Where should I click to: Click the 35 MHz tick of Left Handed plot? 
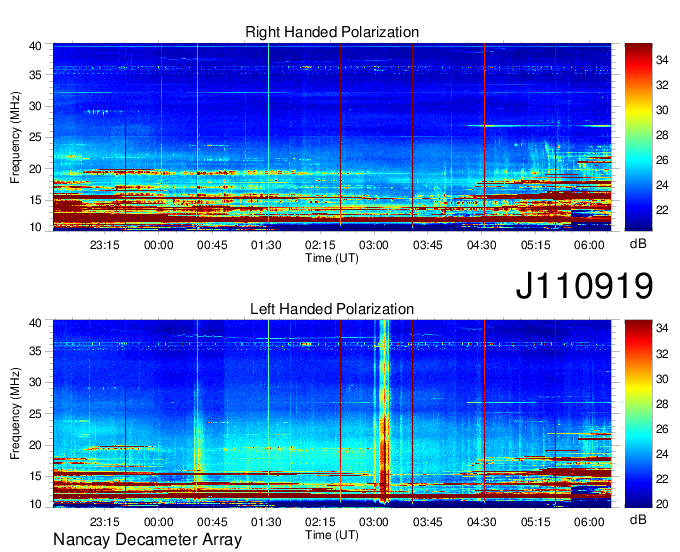35,351
